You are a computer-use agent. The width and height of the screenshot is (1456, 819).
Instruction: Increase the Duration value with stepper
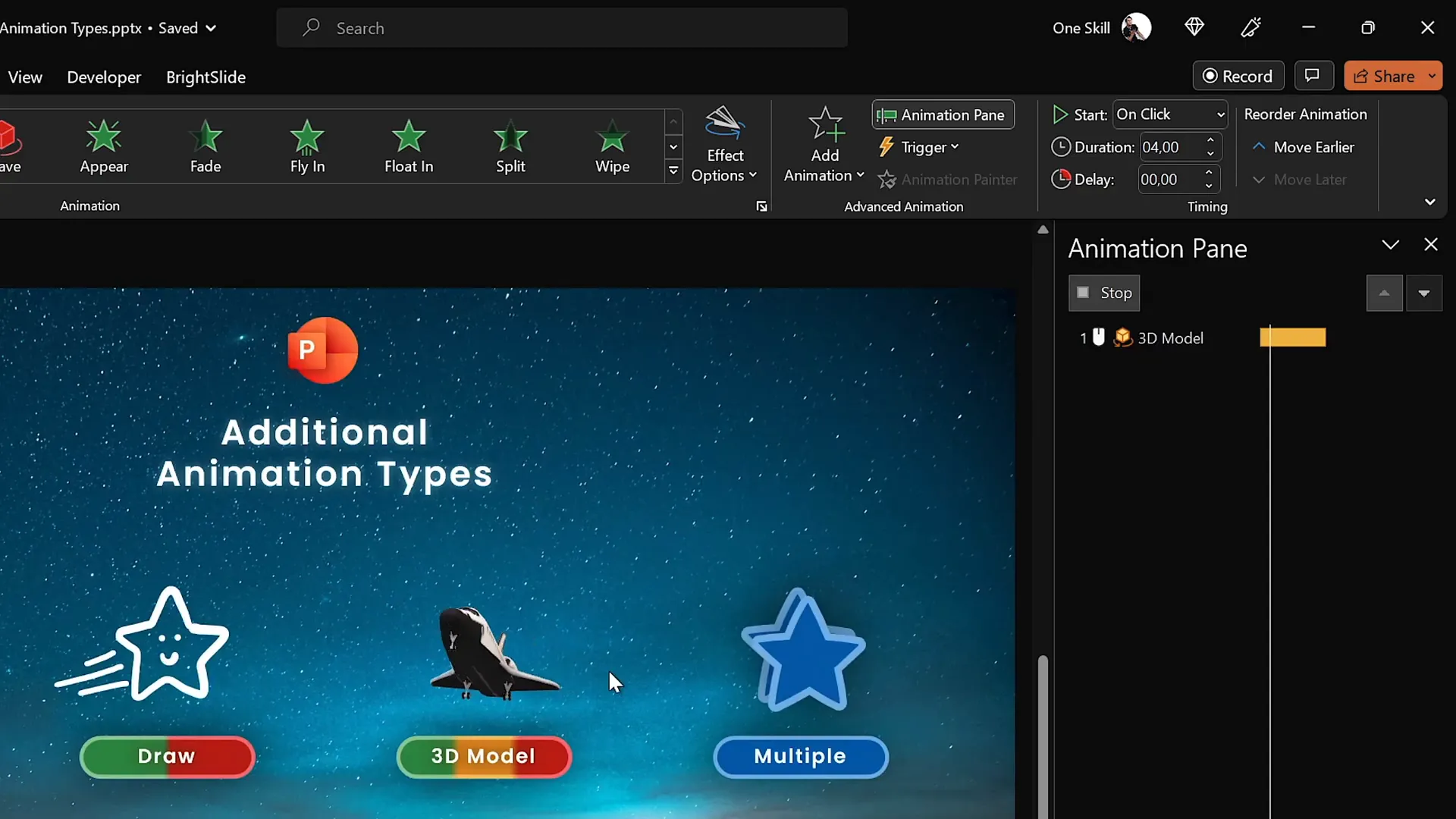tap(1210, 140)
